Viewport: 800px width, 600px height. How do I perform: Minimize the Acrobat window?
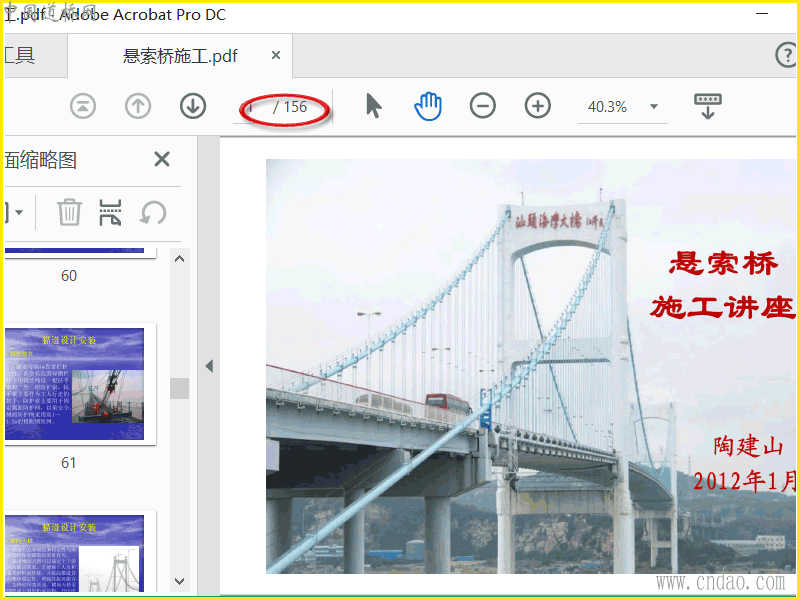(762, 14)
